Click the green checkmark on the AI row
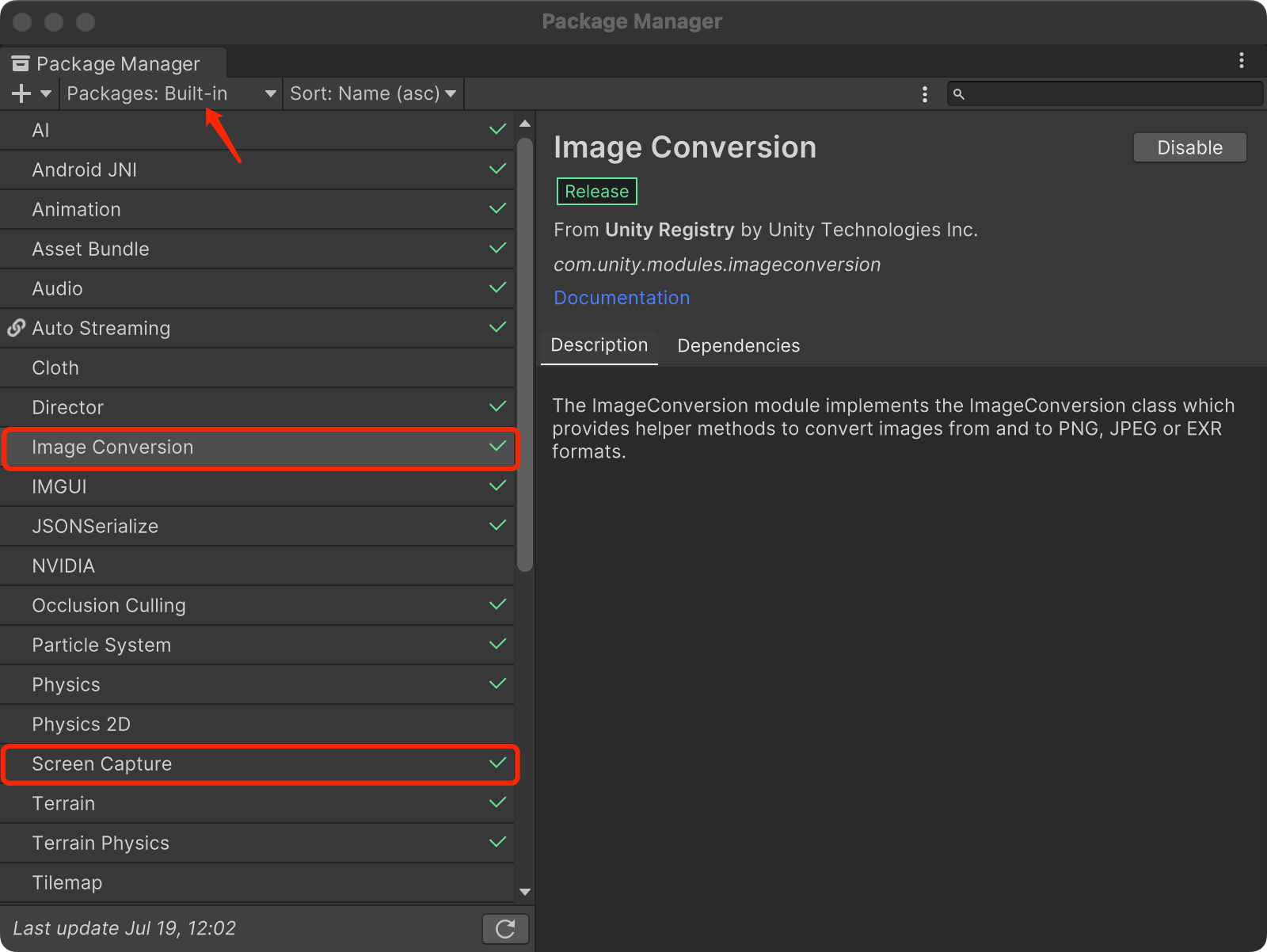The image size is (1267, 952). tap(497, 130)
